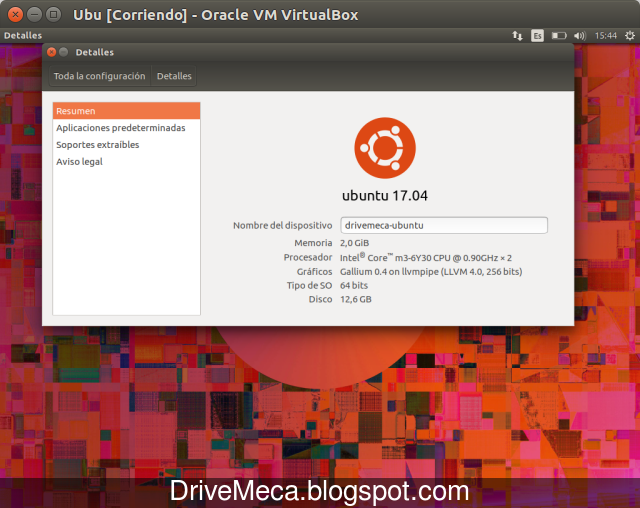Click the Memoria value 2,0 GiB

[355, 243]
